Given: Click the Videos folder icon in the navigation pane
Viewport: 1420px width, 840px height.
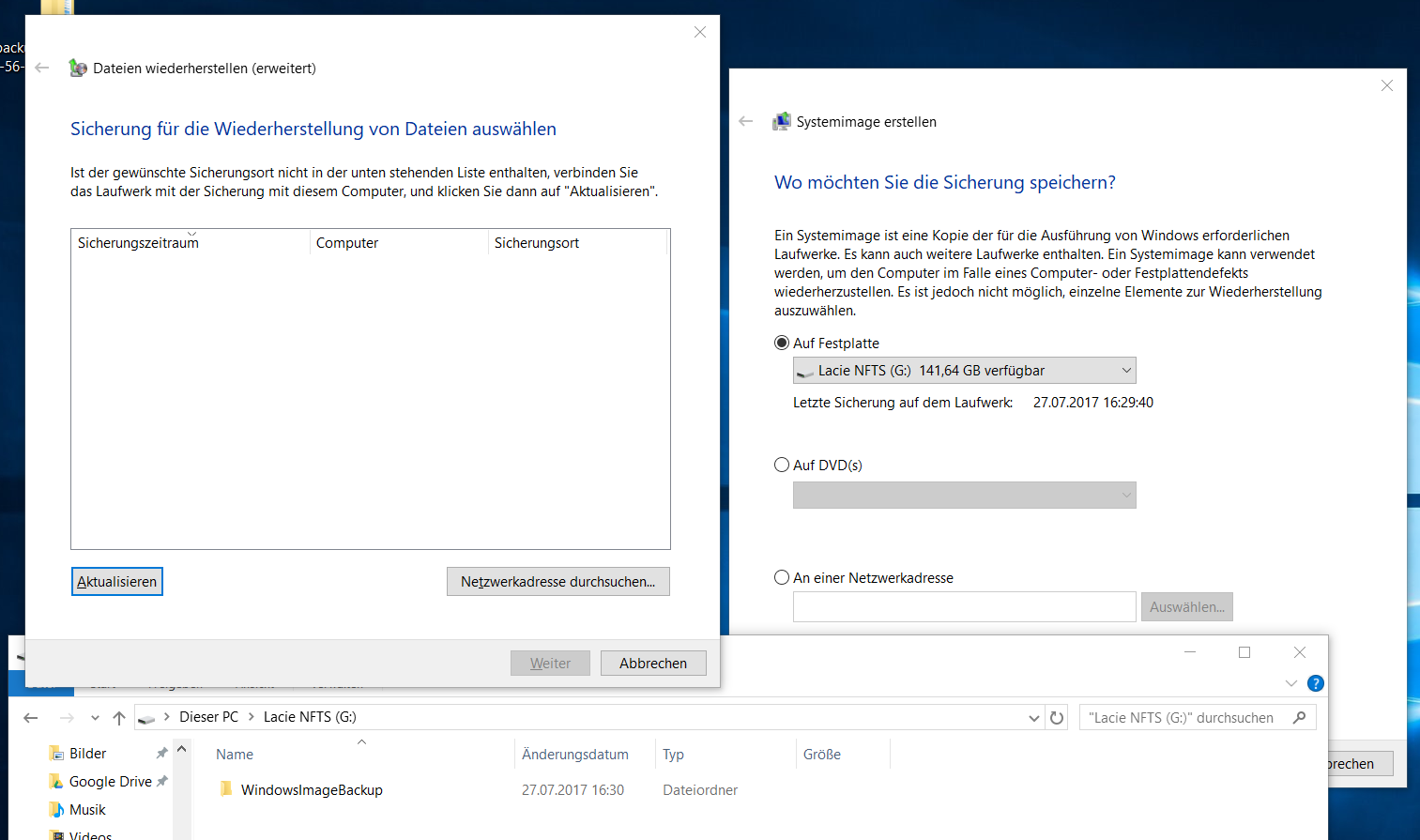Looking at the screenshot, I should click(56, 834).
